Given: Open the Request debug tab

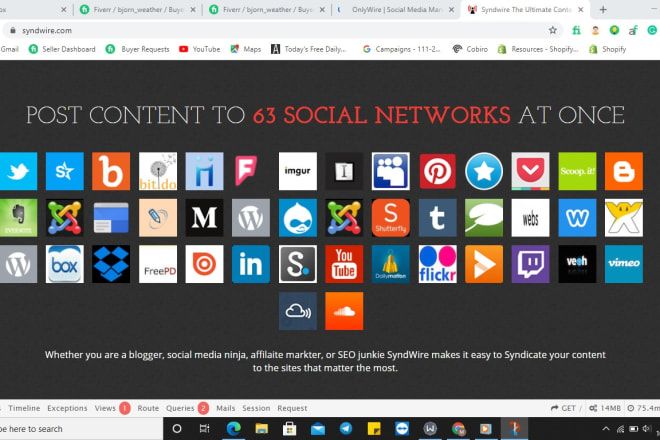Looking at the screenshot, I should tap(292, 408).
